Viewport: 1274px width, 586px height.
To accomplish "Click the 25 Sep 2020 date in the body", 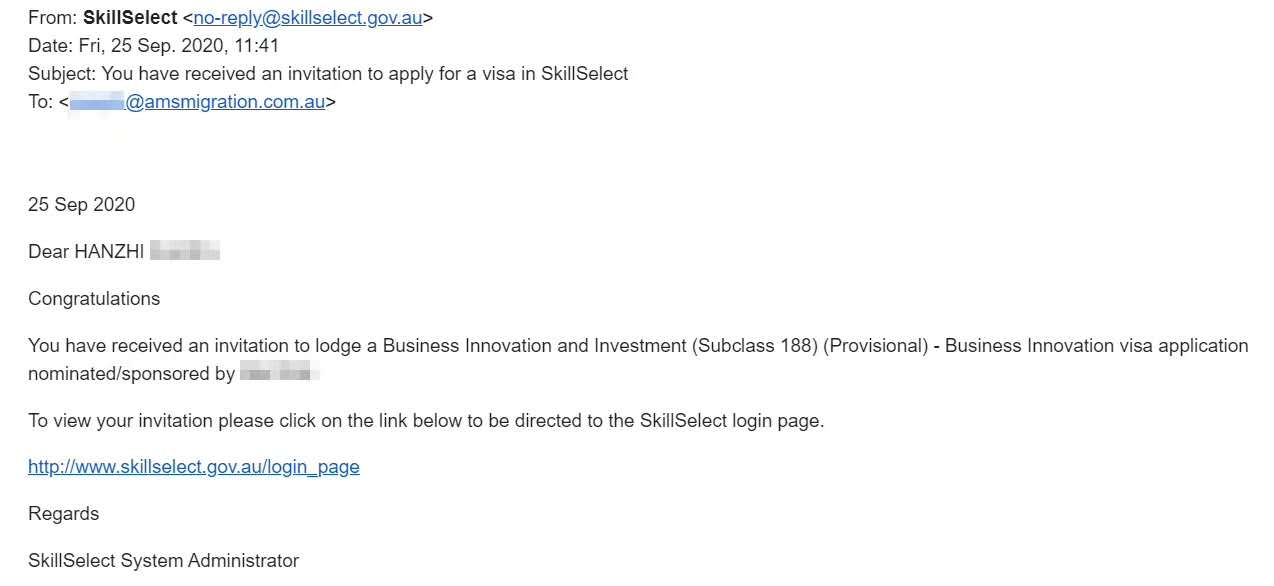I will point(82,205).
